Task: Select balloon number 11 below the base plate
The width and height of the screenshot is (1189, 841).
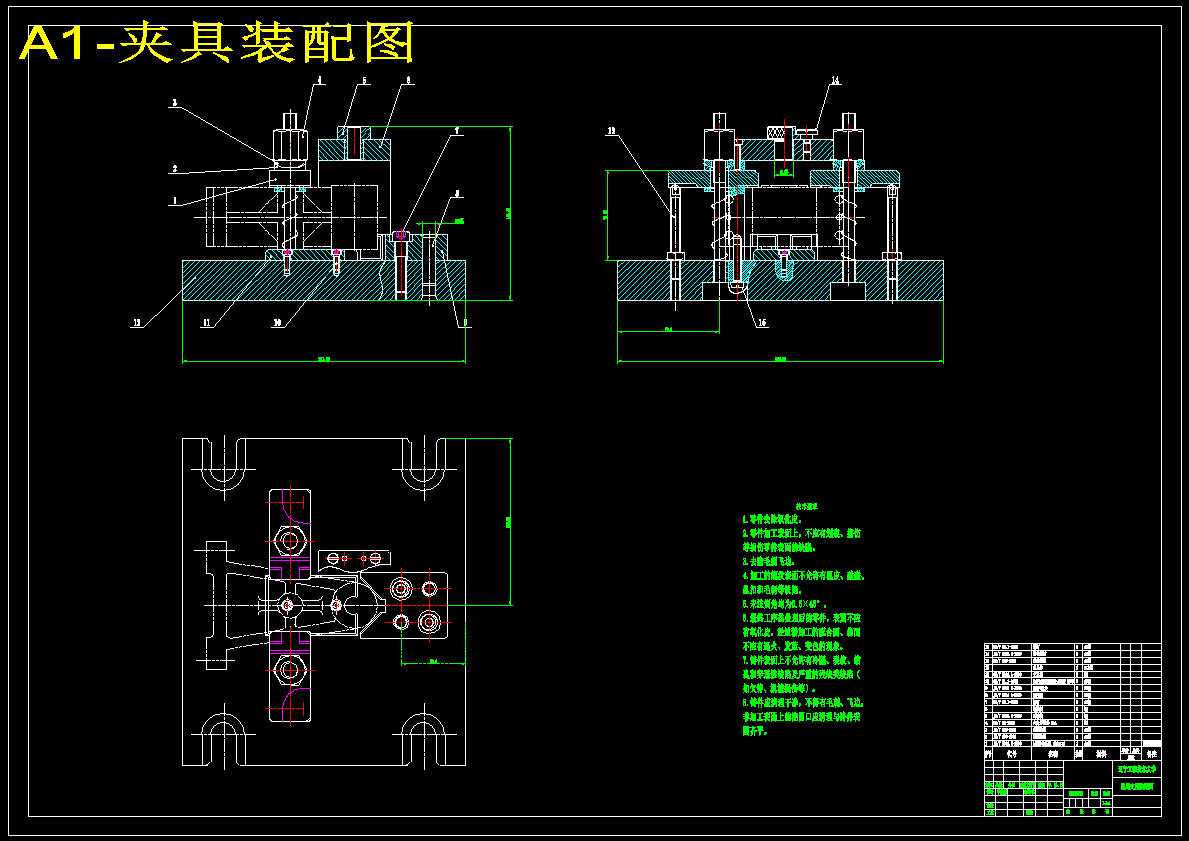Action: click(x=205, y=323)
